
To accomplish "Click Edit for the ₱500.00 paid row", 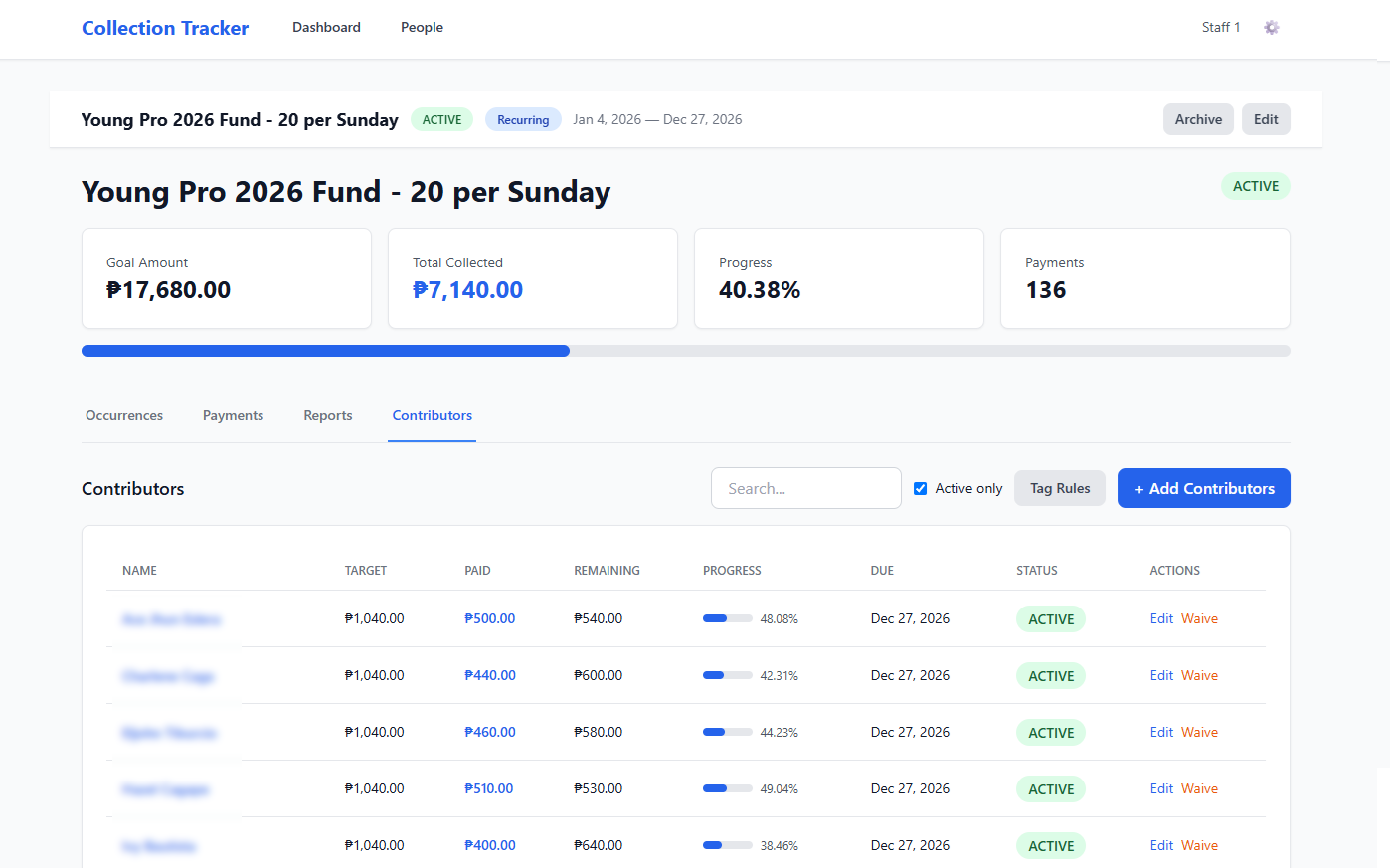I will point(1161,618).
